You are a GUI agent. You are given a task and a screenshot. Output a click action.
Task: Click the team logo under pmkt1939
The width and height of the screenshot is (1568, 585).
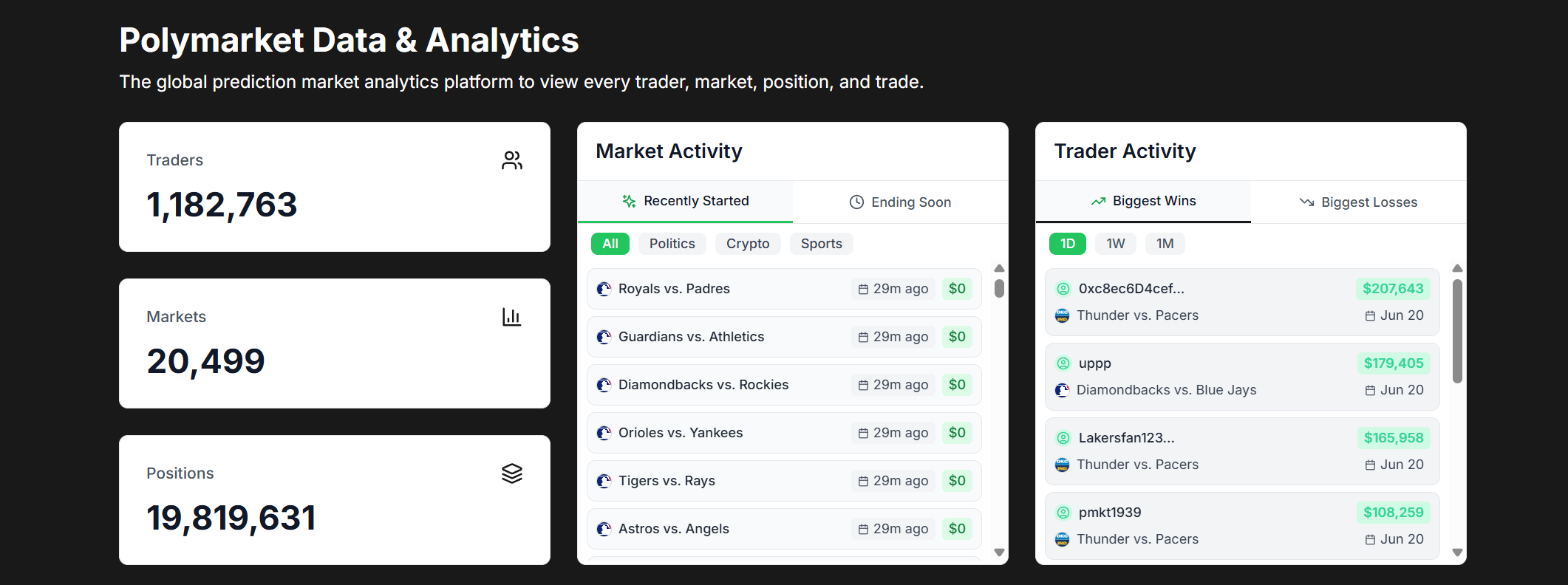pos(1063,539)
